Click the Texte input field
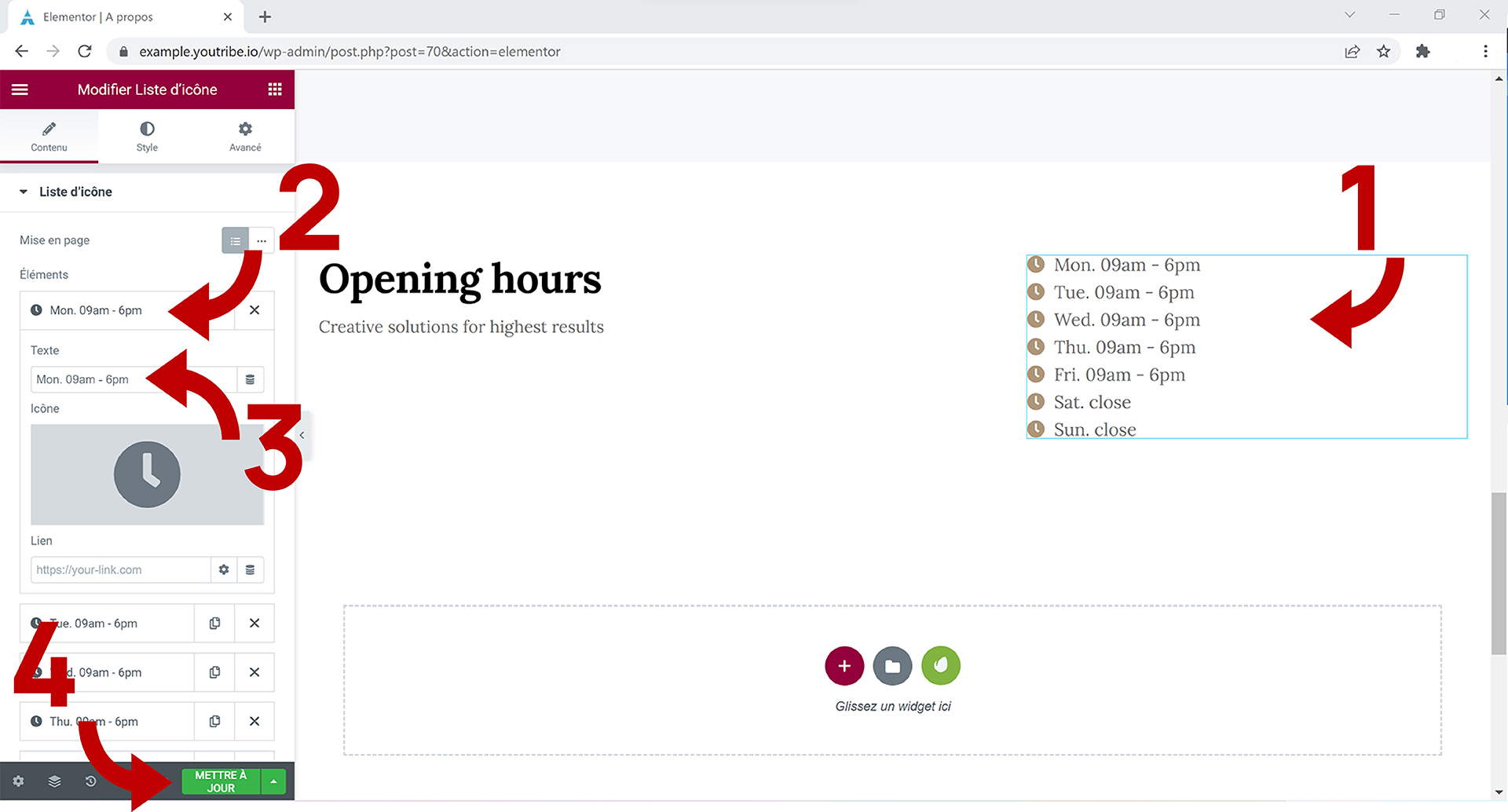Screen dimensions: 1508x812 tap(134, 379)
